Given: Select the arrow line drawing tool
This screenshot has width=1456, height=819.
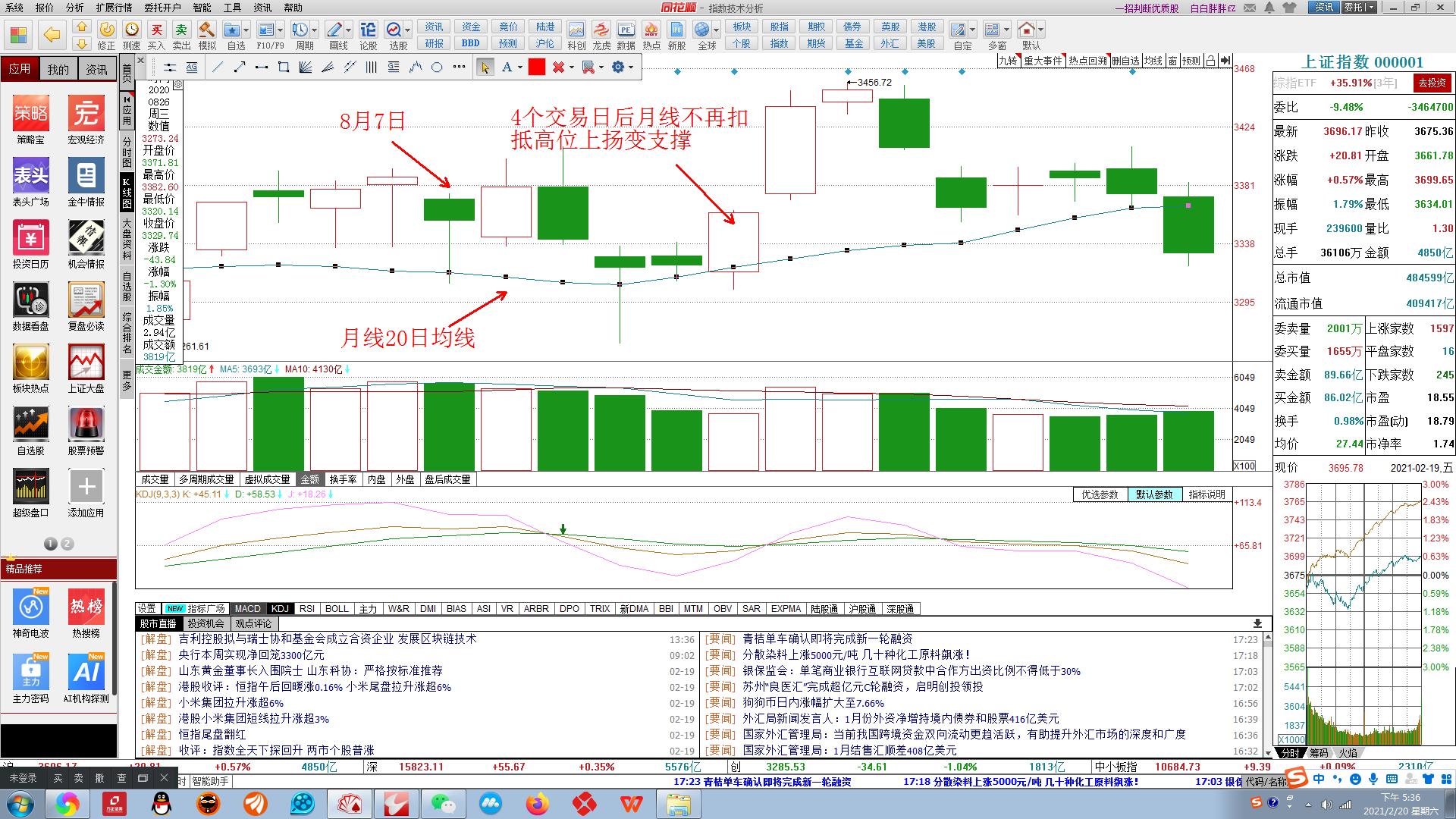Looking at the screenshot, I should [240, 67].
